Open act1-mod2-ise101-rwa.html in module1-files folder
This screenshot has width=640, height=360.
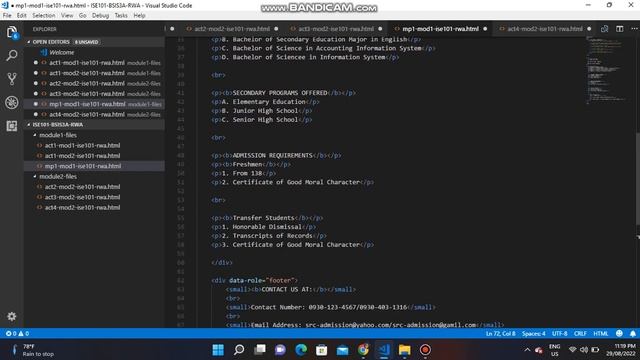[82, 156]
